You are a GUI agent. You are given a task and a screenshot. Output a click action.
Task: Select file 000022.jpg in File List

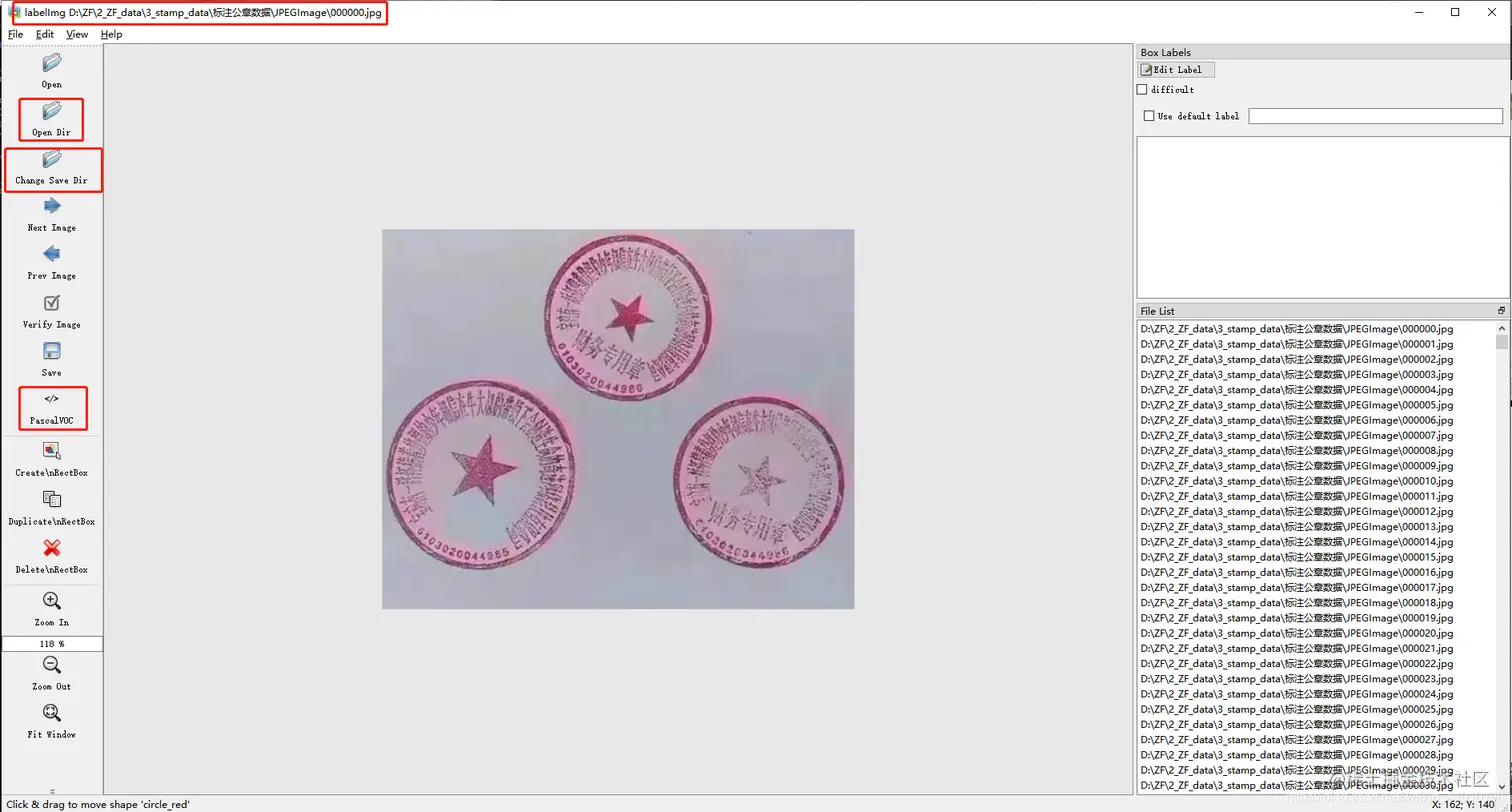pyautogui.click(x=1297, y=664)
